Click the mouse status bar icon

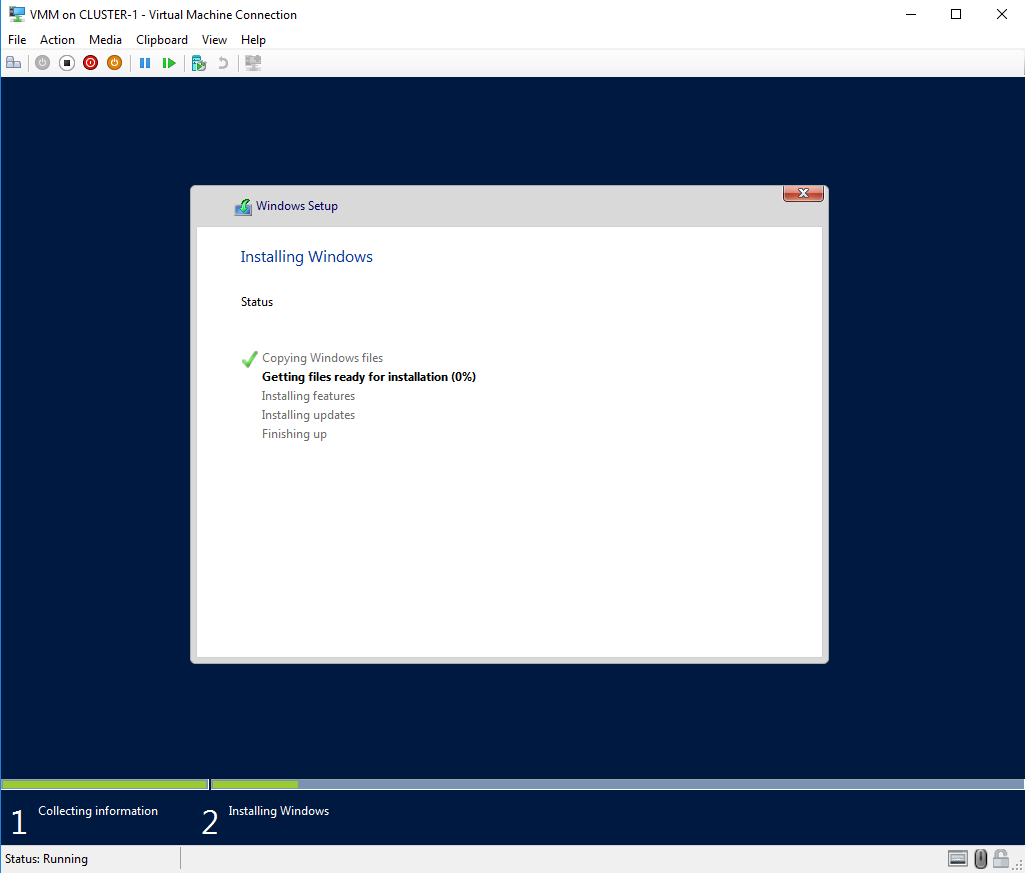coord(981,858)
